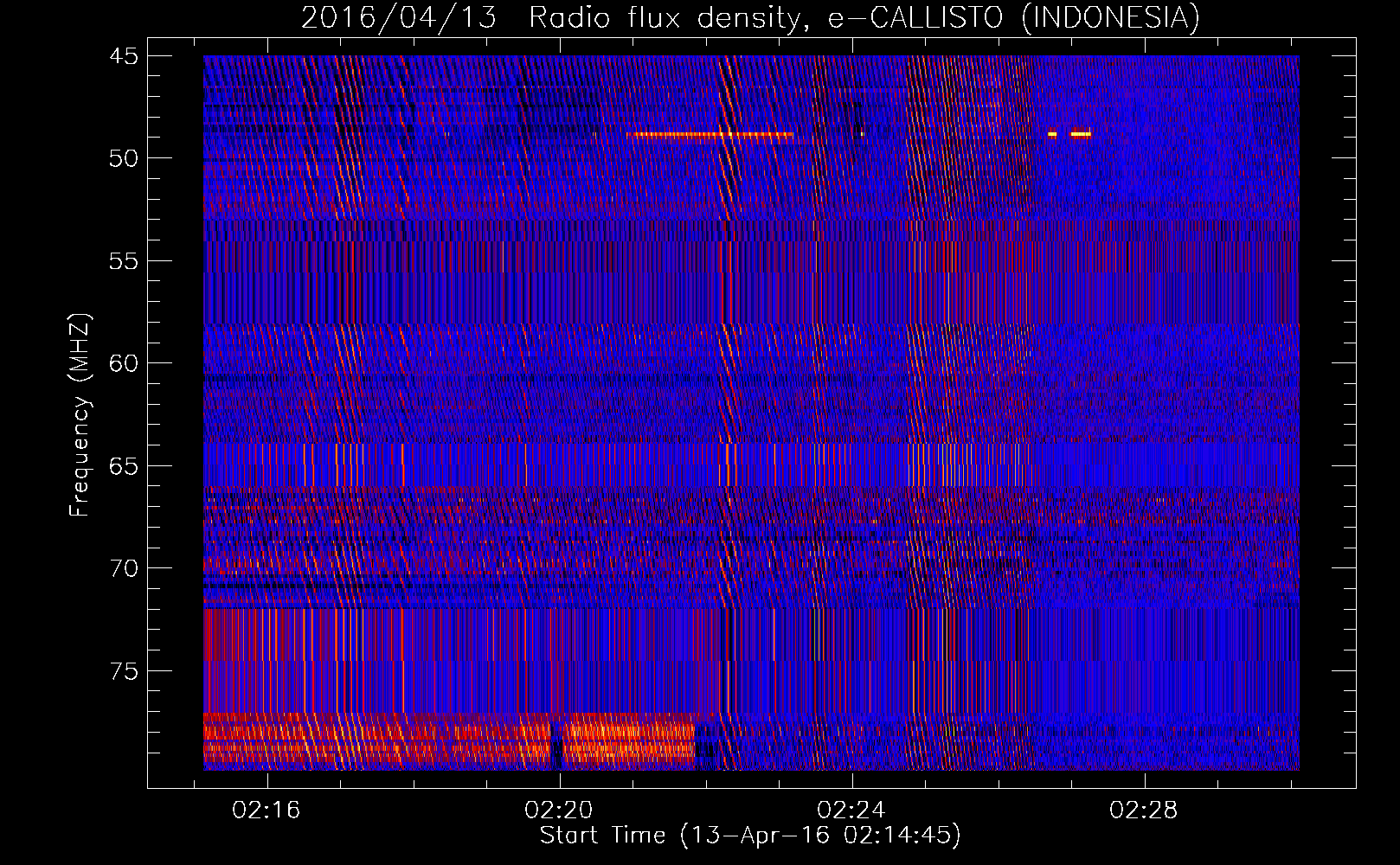This screenshot has width=1400, height=865.
Task: Click the 45 frequency tick label
Action: (x=124, y=56)
